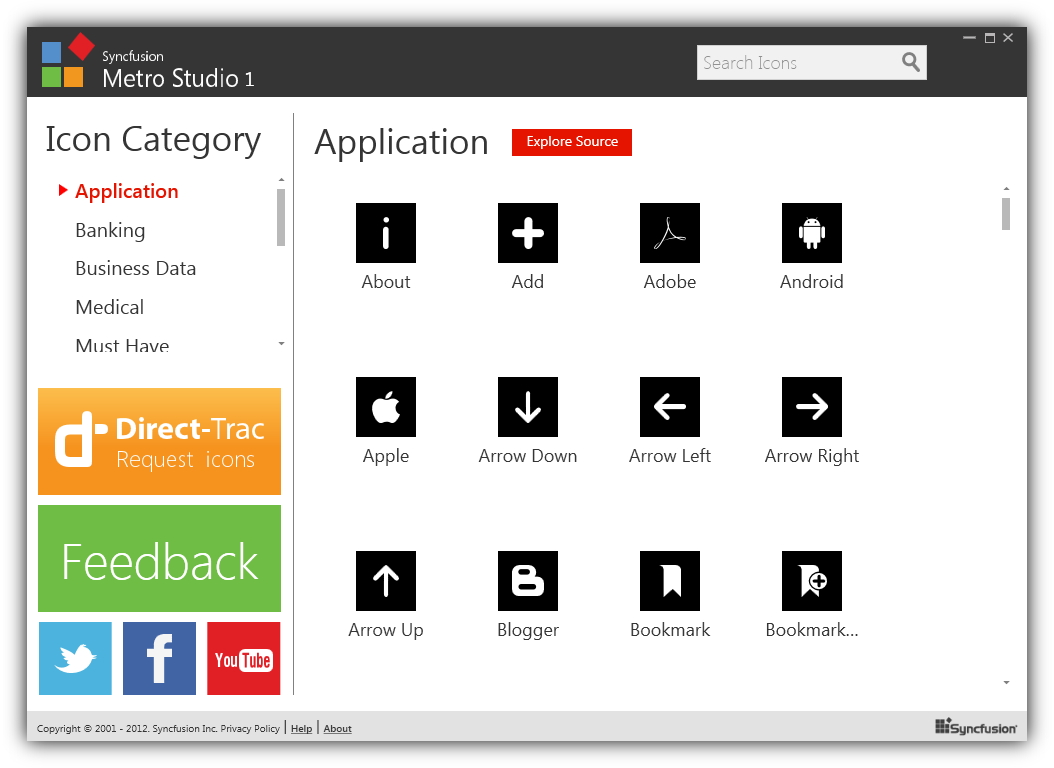1054x768 pixels.
Task: Choose the Arrow Down icon tile
Action: click(x=528, y=407)
